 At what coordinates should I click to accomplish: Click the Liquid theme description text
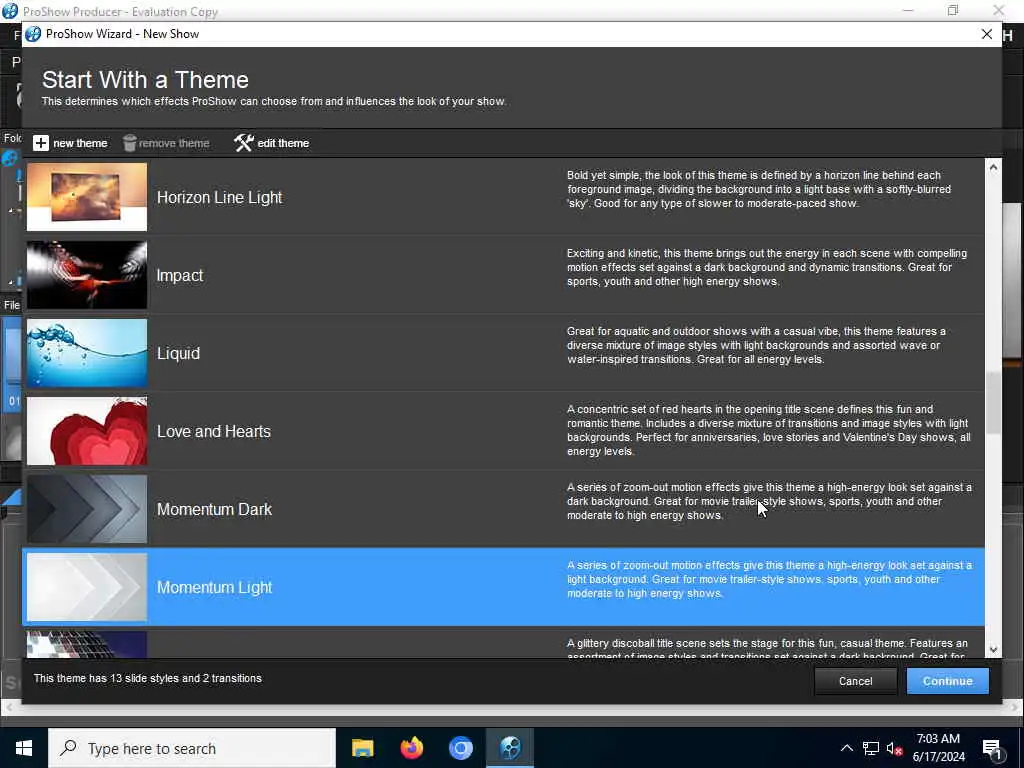coord(756,345)
